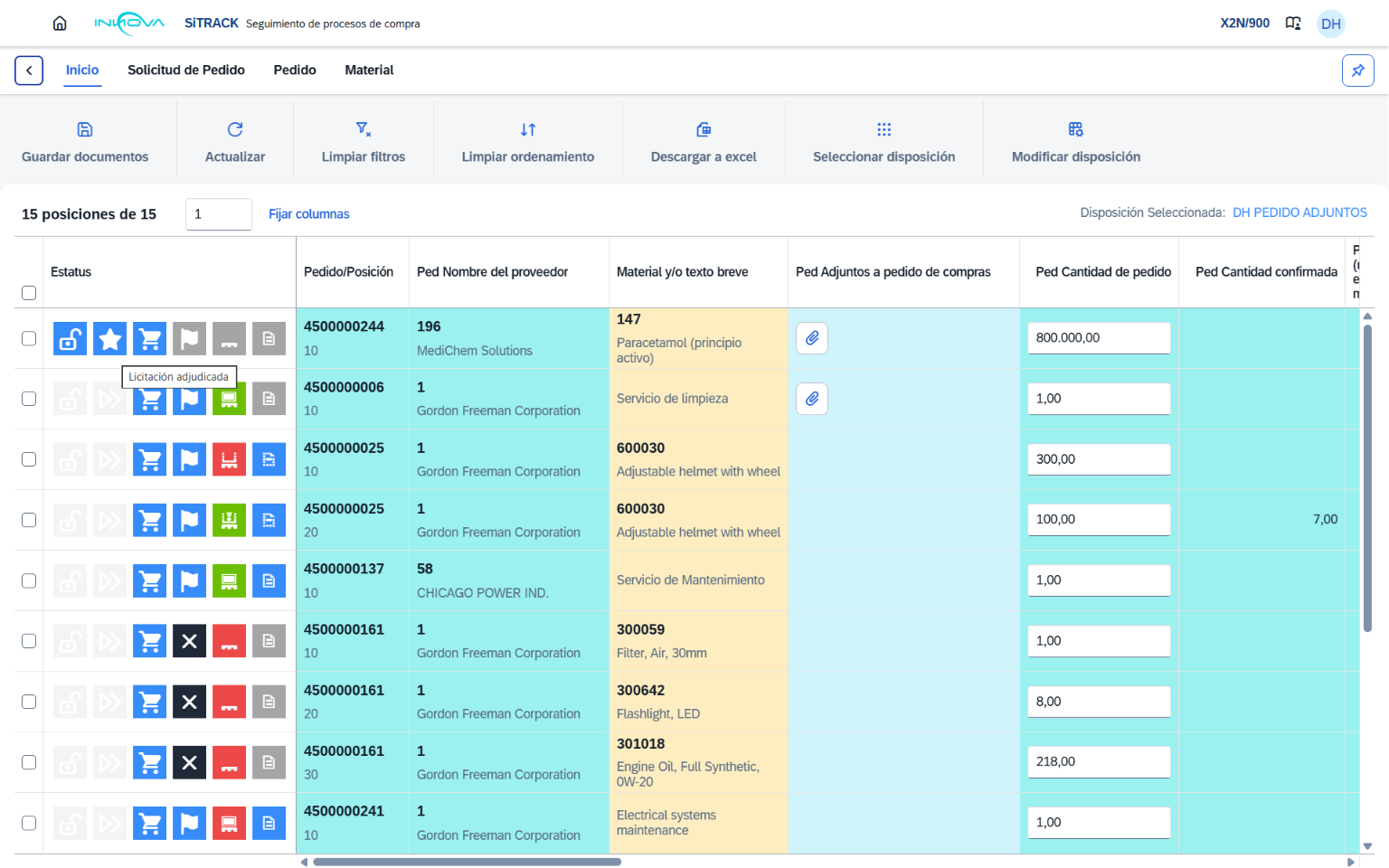Click the X2N/900 system label

pos(1244,24)
